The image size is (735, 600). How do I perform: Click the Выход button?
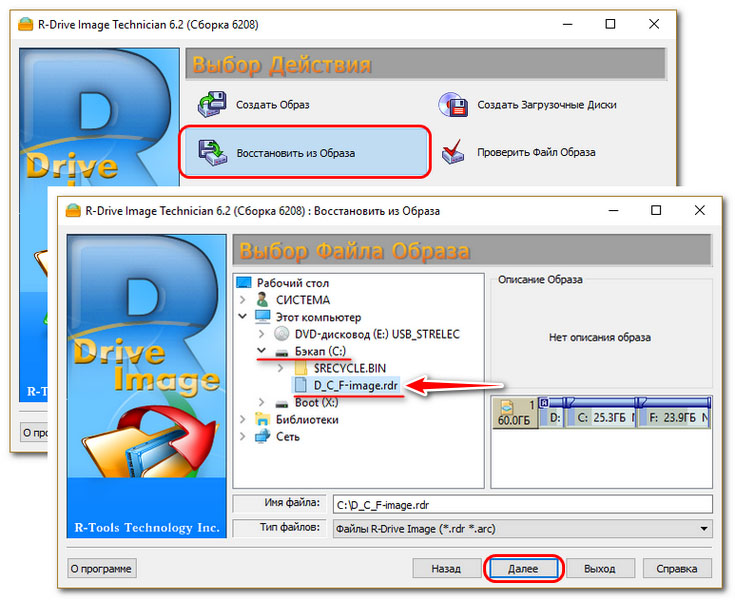point(600,569)
